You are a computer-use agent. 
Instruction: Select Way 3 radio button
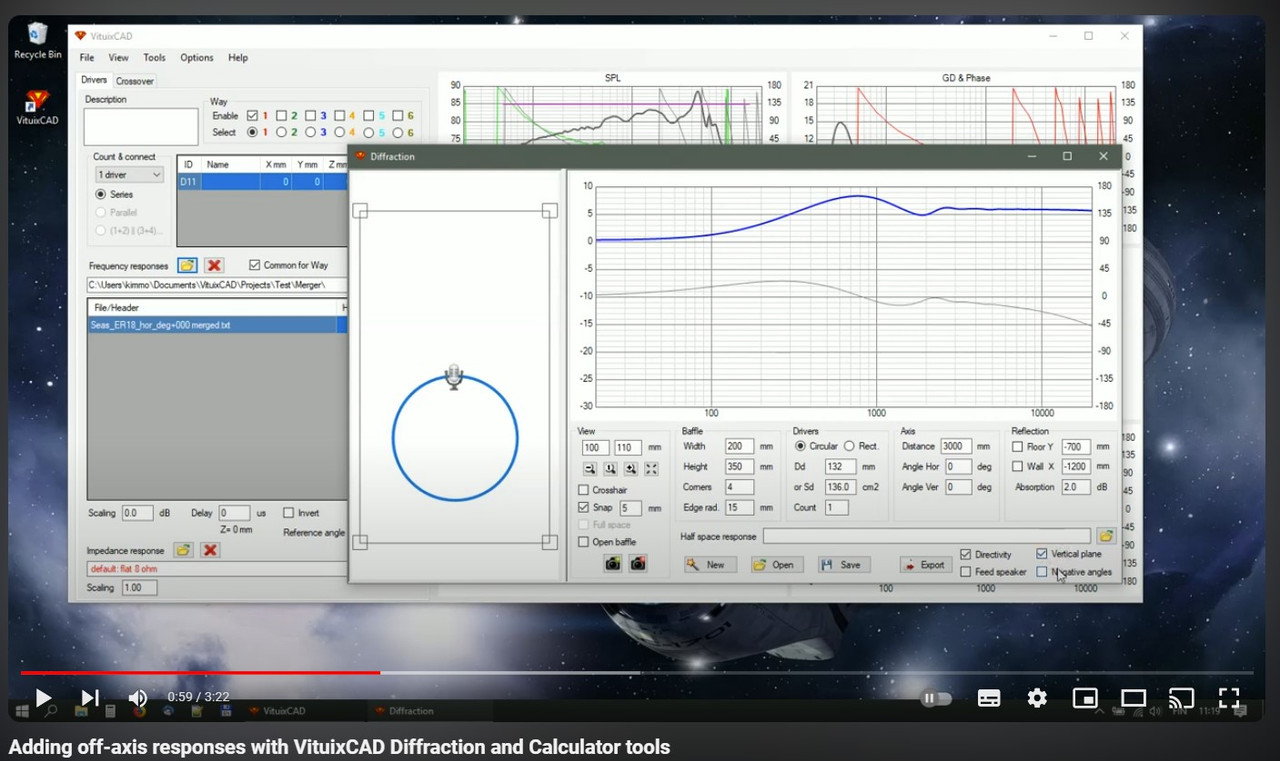[x=311, y=132]
